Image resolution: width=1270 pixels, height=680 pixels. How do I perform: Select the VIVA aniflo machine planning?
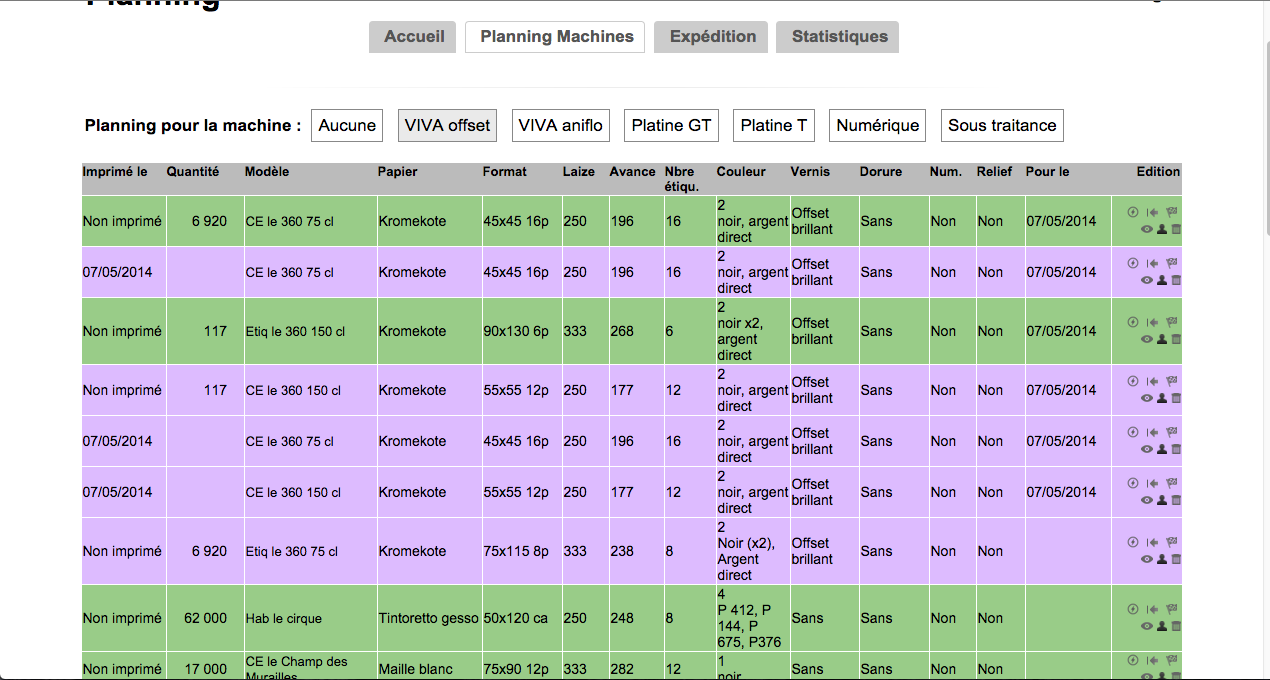[560, 126]
